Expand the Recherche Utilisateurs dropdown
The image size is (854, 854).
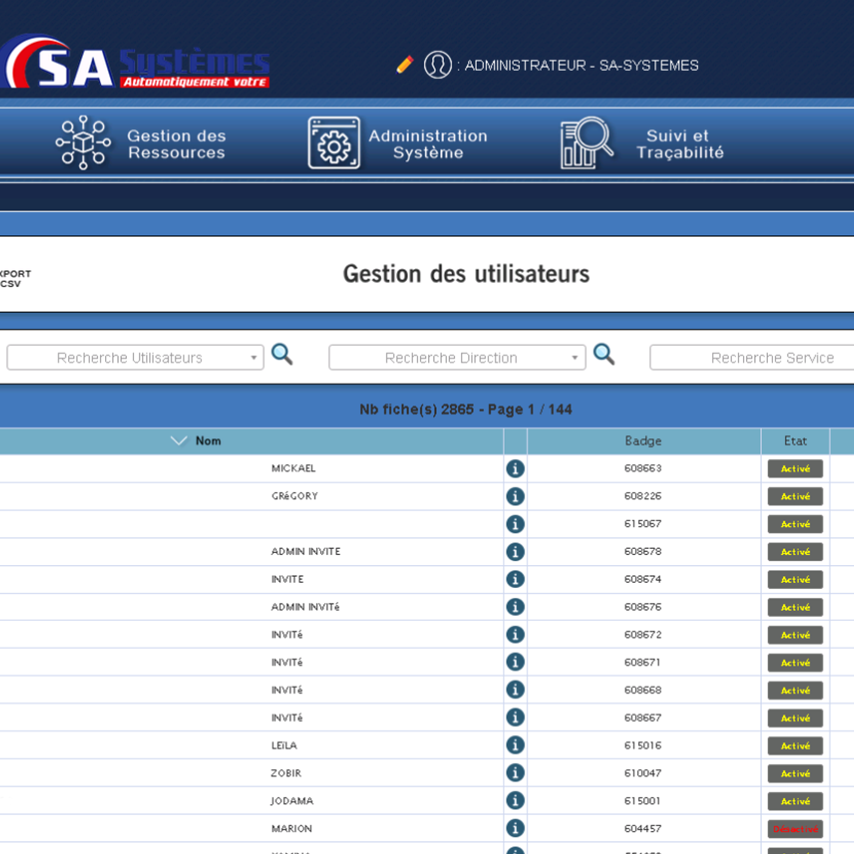click(x=254, y=358)
